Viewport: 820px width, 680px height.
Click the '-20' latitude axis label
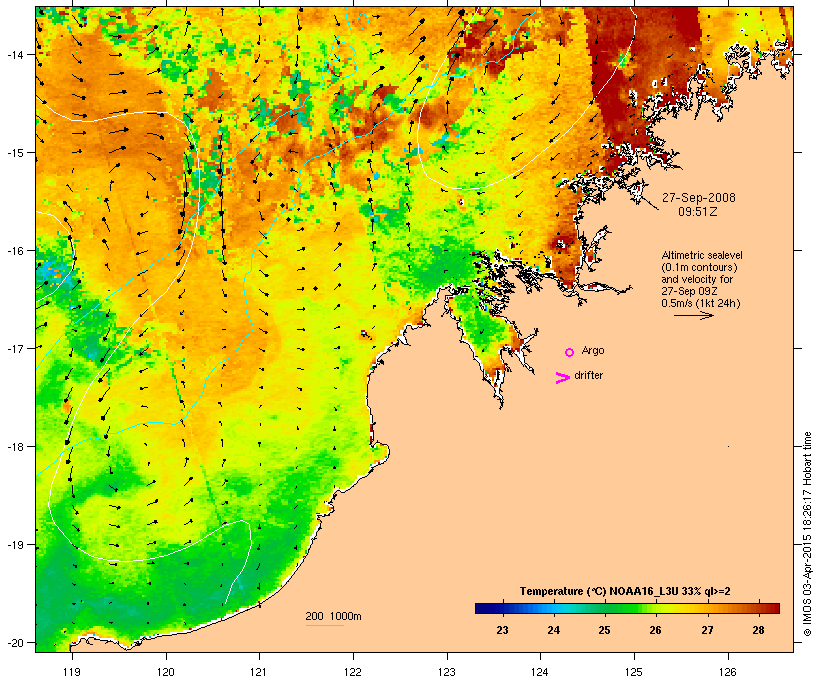click(14, 643)
